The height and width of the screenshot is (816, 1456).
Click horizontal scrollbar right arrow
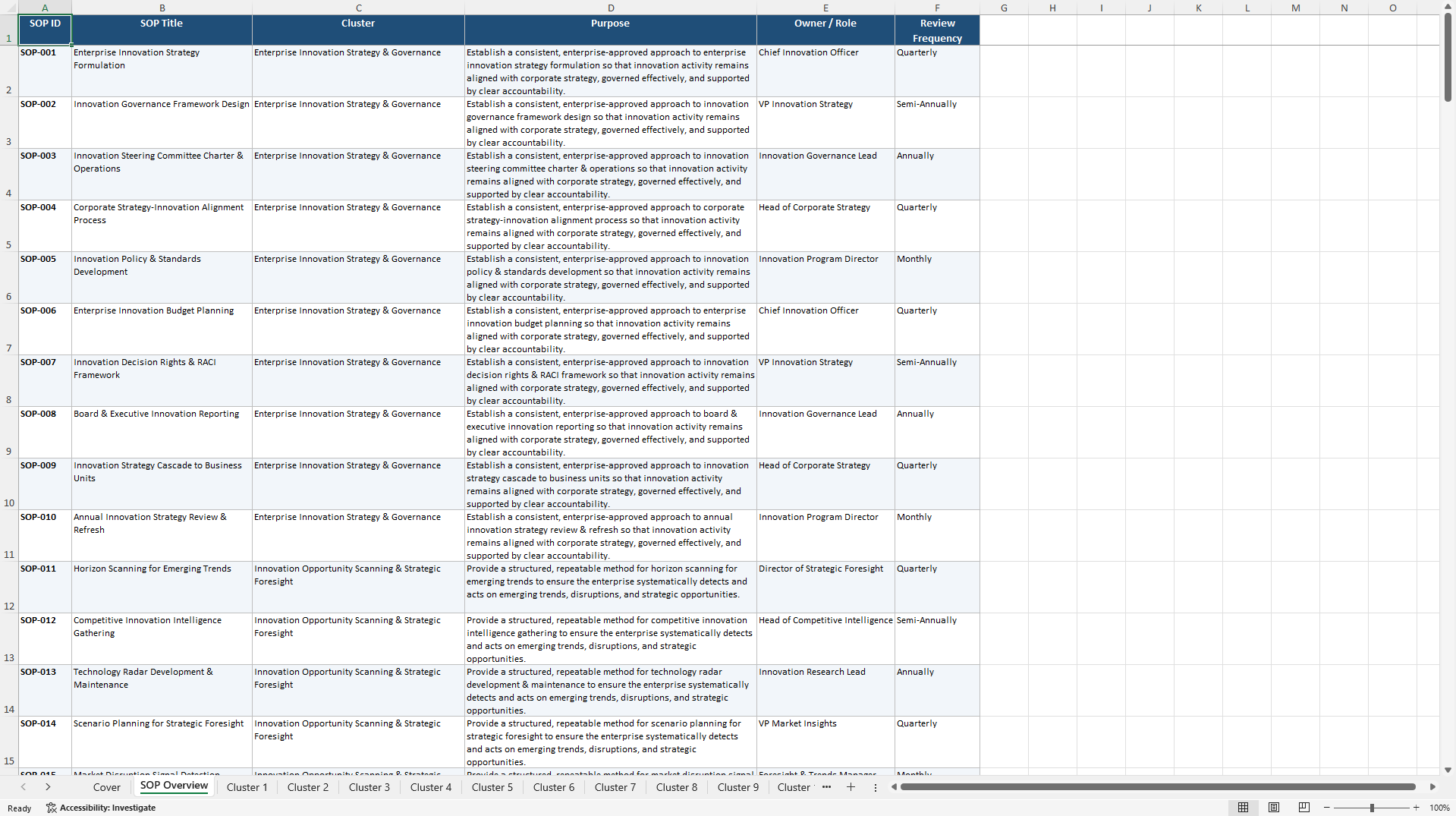coord(1432,787)
